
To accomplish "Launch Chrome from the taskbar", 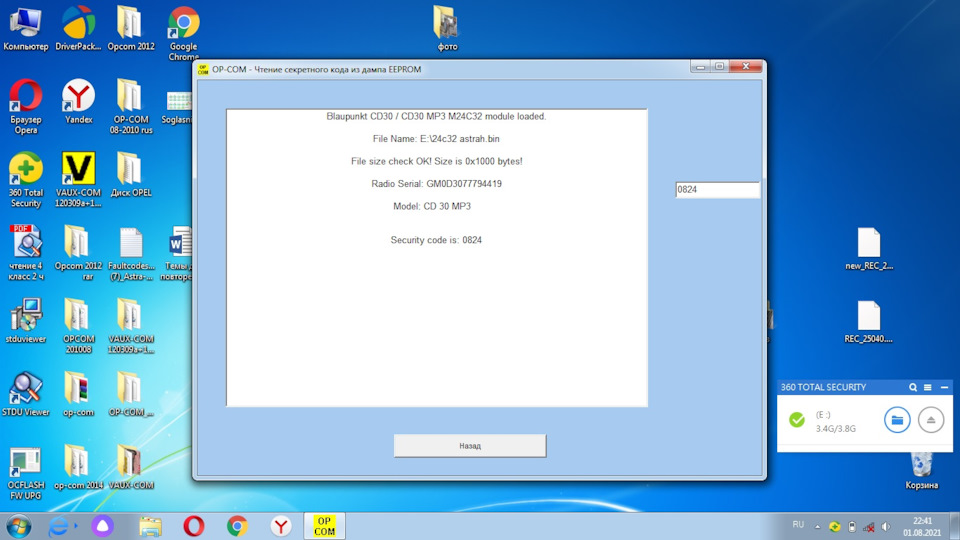I will (x=237, y=526).
